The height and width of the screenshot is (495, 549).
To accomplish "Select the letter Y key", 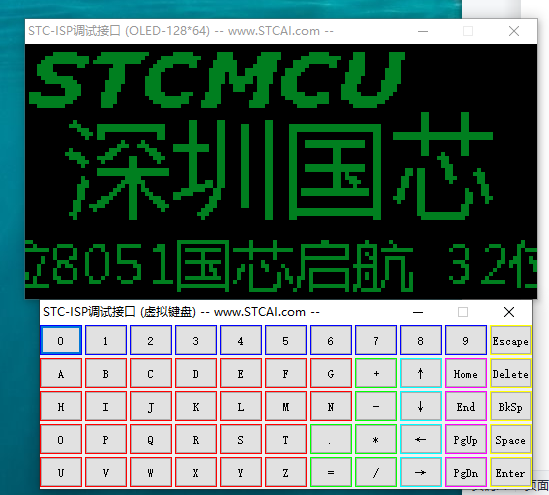I will (241, 472).
